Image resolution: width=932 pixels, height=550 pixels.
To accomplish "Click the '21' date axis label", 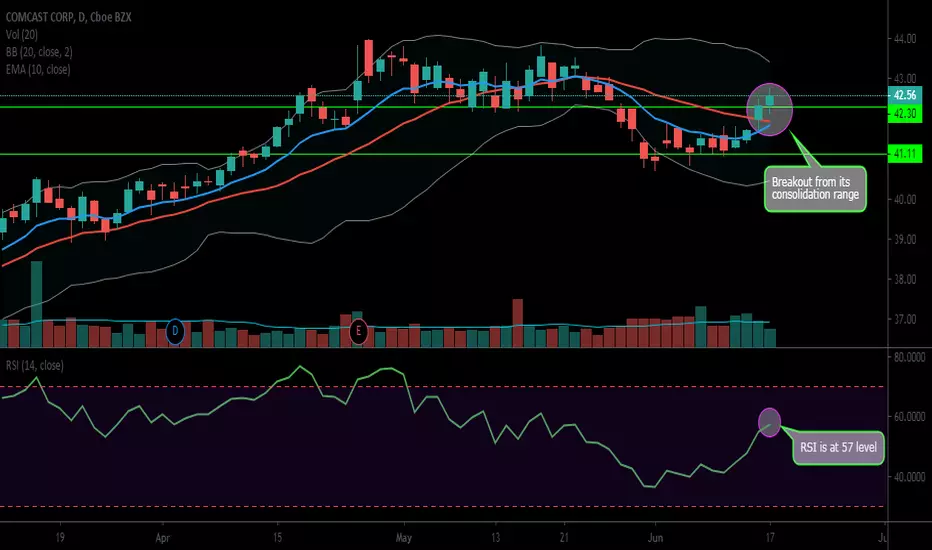I will (x=564, y=538).
